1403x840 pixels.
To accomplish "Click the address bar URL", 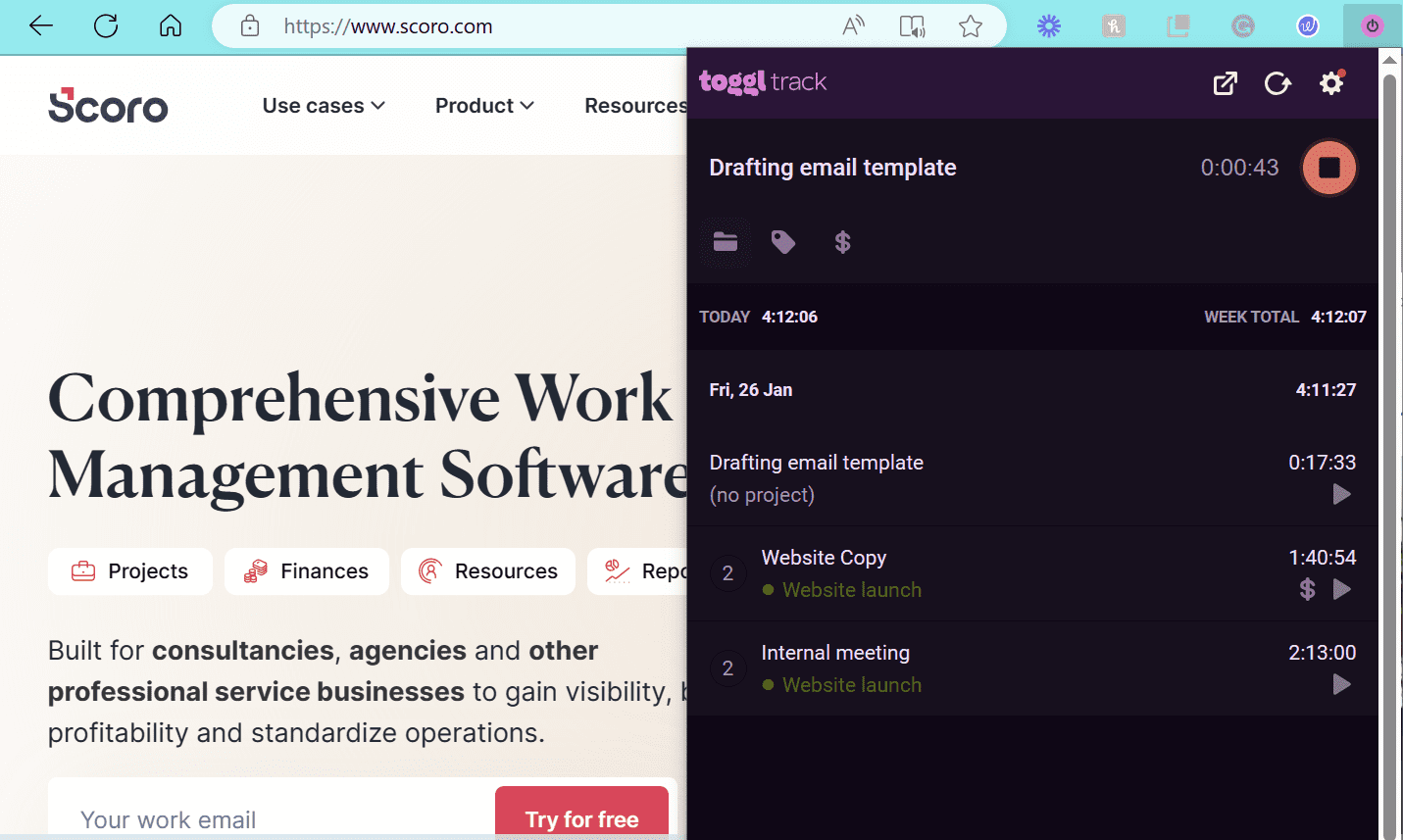I will tap(388, 26).
